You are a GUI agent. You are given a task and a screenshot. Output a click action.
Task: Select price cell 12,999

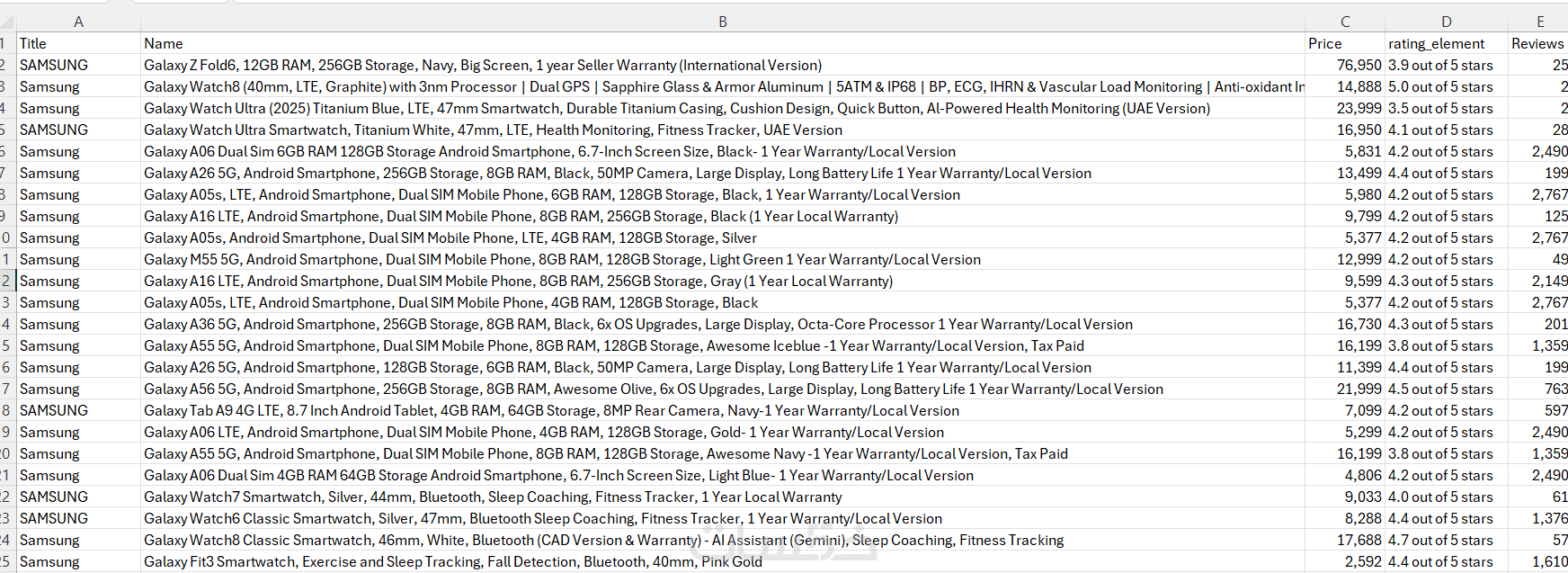tap(1345, 259)
